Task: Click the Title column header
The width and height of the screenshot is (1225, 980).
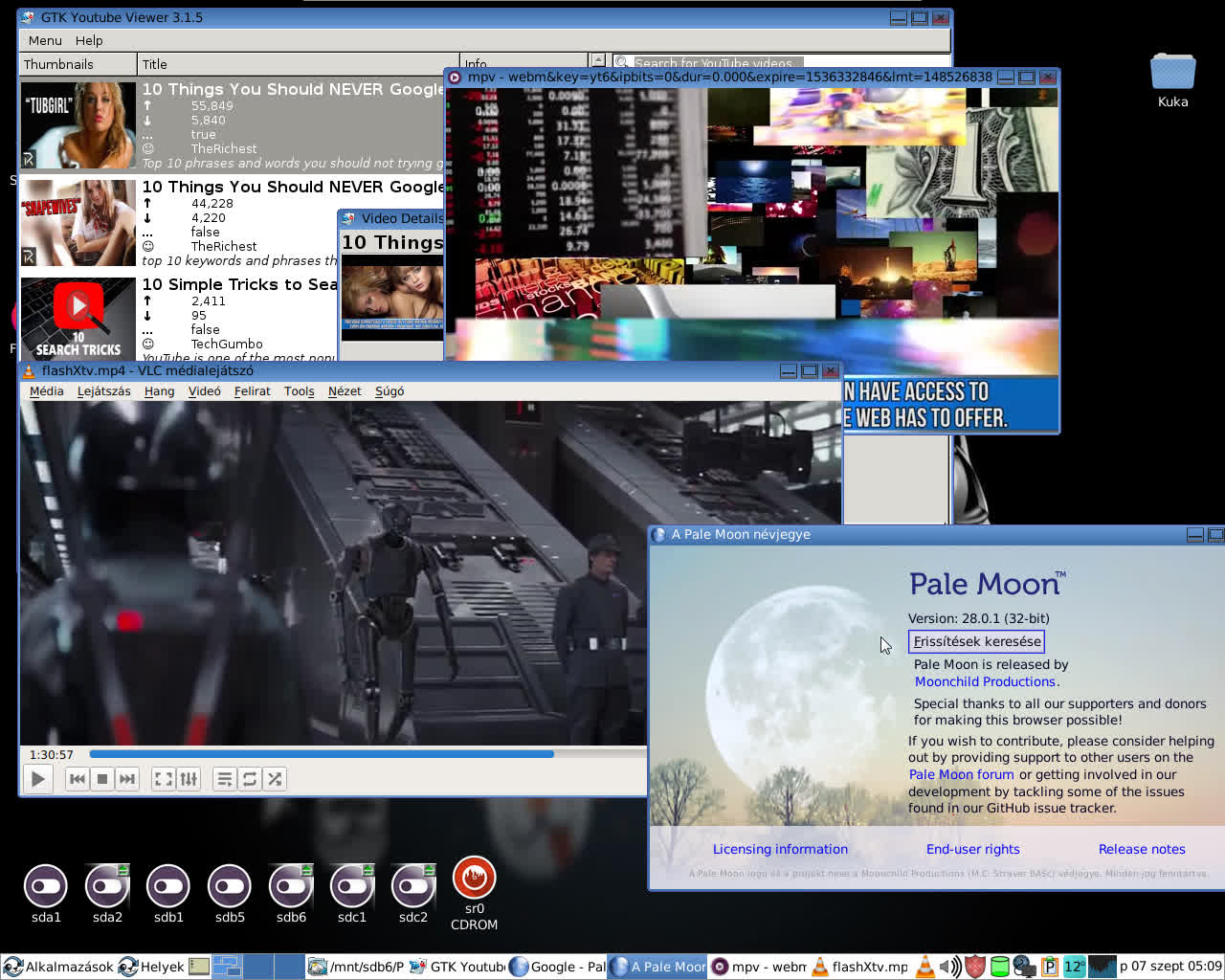Action: [x=298, y=64]
